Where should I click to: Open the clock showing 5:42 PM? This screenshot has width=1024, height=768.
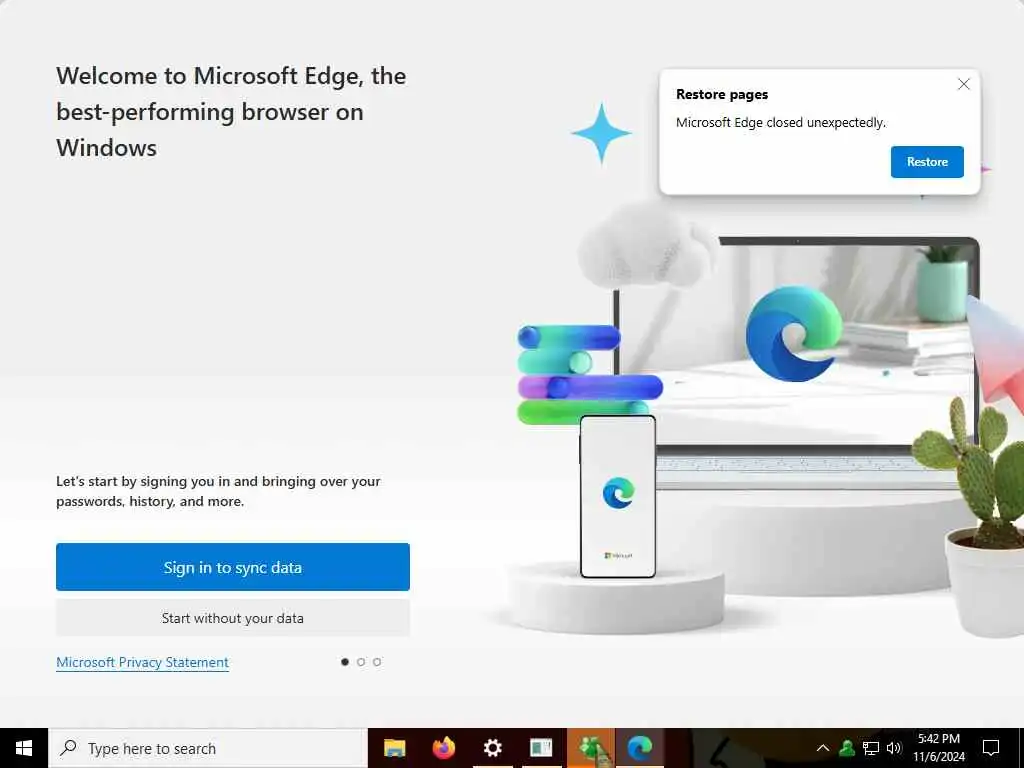click(x=939, y=748)
